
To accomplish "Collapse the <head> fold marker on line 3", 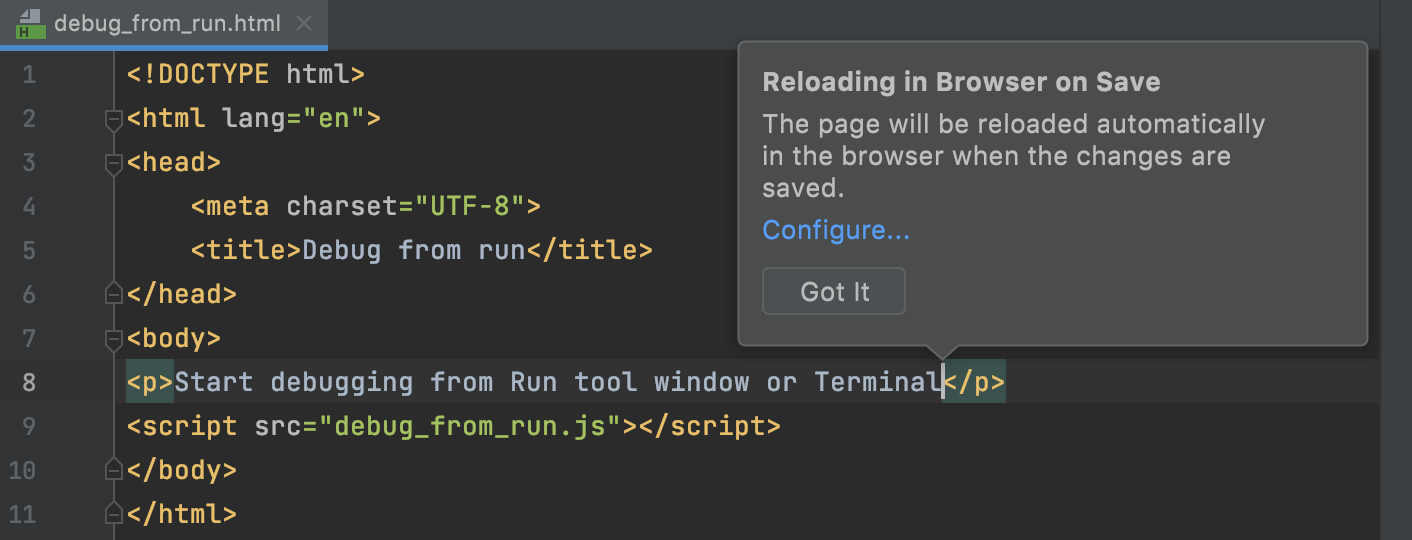I will tap(113, 164).
